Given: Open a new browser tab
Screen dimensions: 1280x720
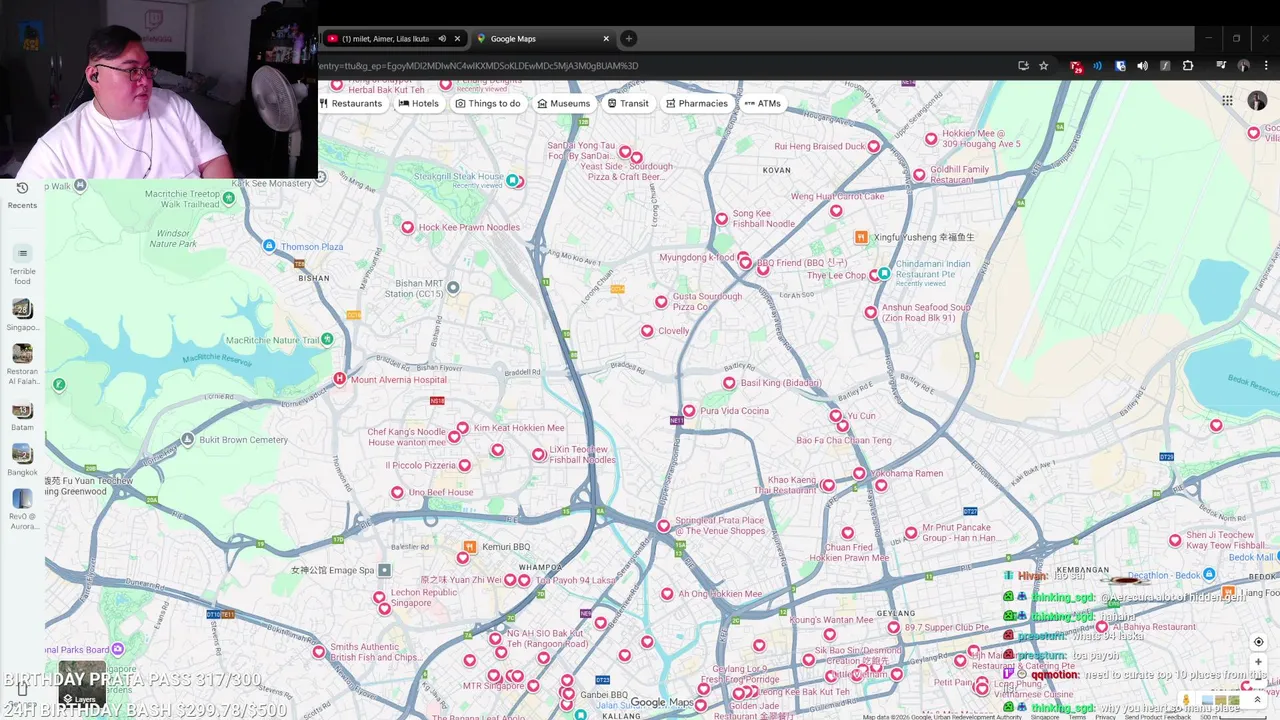Looking at the screenshot, I should [x=628, y=39].
